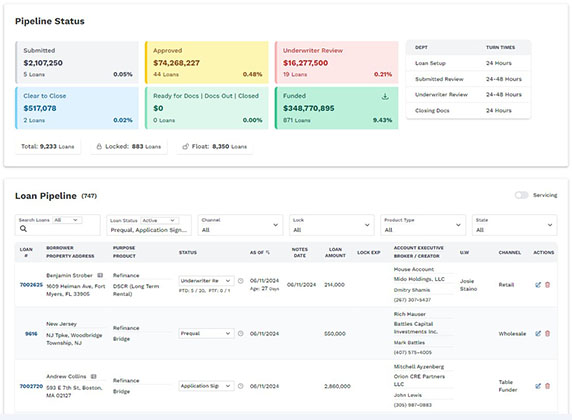Click borrower name Andrew Collins
The image size is (572, 420).
pyautogui.click(x=66, y=377)
